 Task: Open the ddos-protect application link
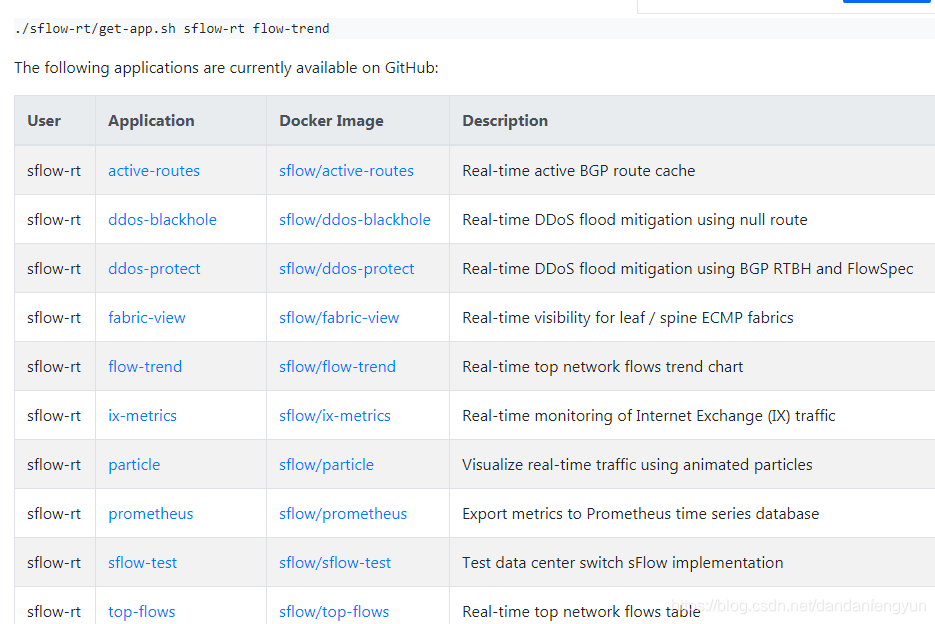pos(154,268)
